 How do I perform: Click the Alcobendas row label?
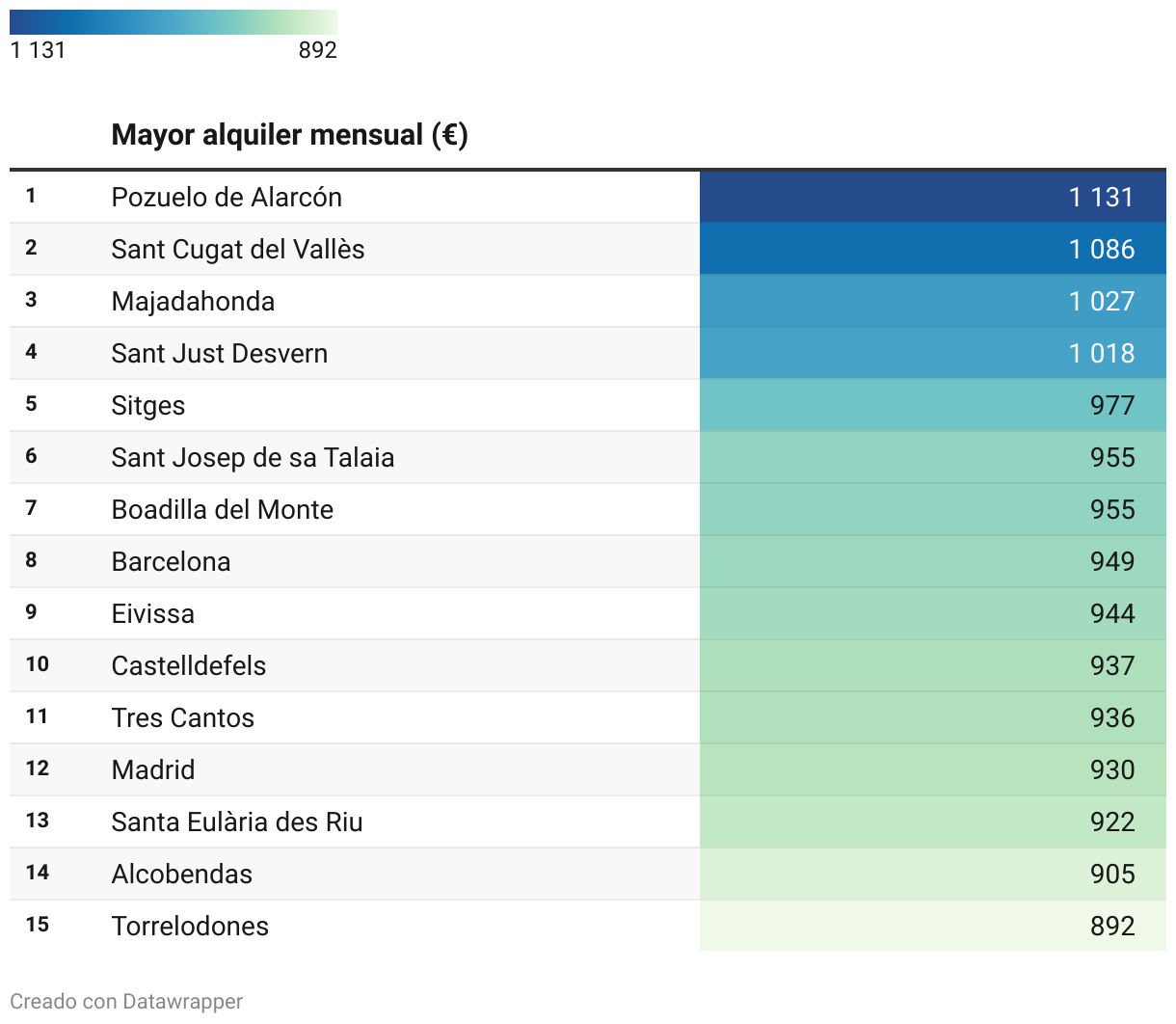pyautogui.click(x=182, y=874)
